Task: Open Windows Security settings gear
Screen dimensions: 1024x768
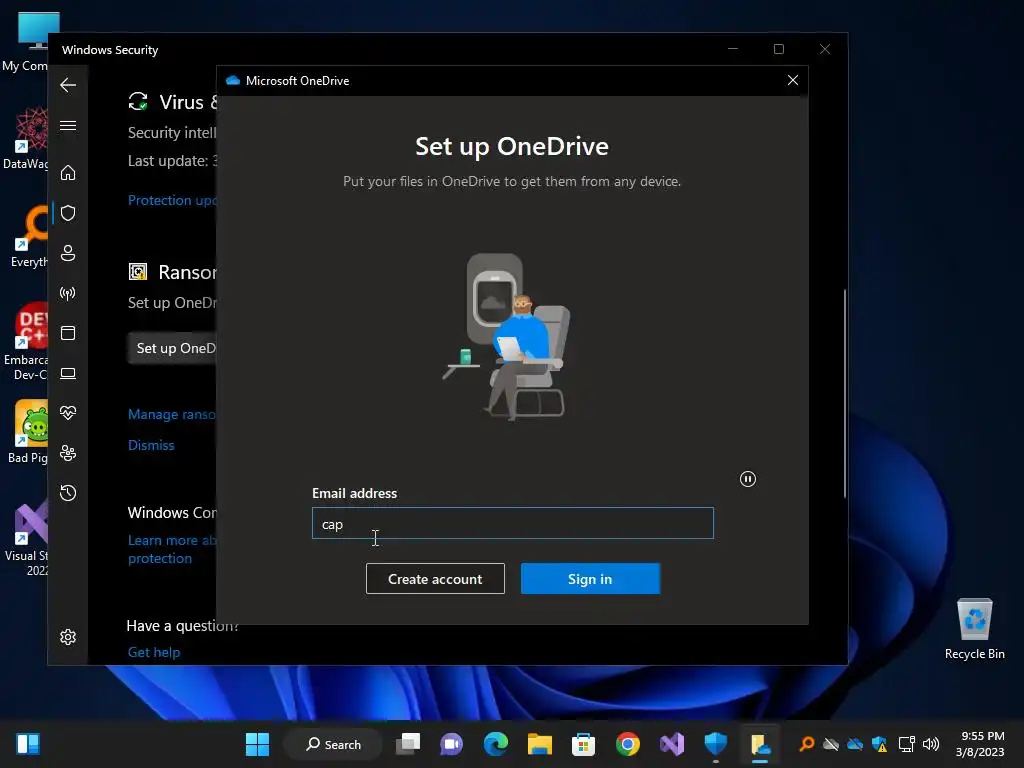Action: [68, 637]
